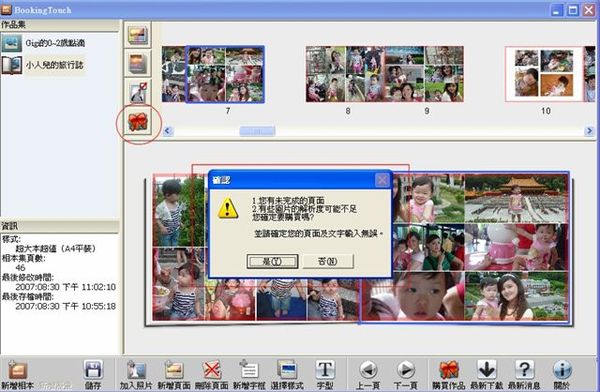The image size is (600, 392).
Task: Click the pinned-photo icon in vertical toolbar
Action: tap(138, 92)
